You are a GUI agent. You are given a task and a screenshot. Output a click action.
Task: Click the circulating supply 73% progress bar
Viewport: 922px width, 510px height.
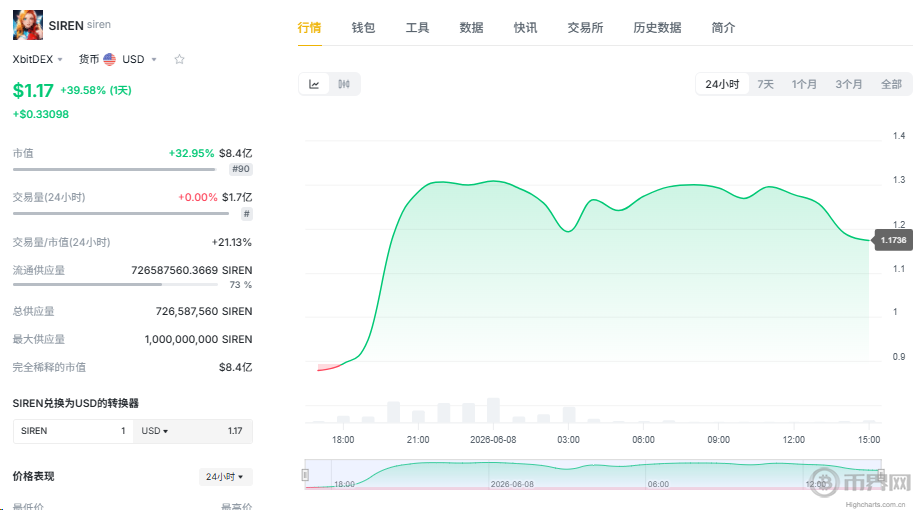[115, 285]
